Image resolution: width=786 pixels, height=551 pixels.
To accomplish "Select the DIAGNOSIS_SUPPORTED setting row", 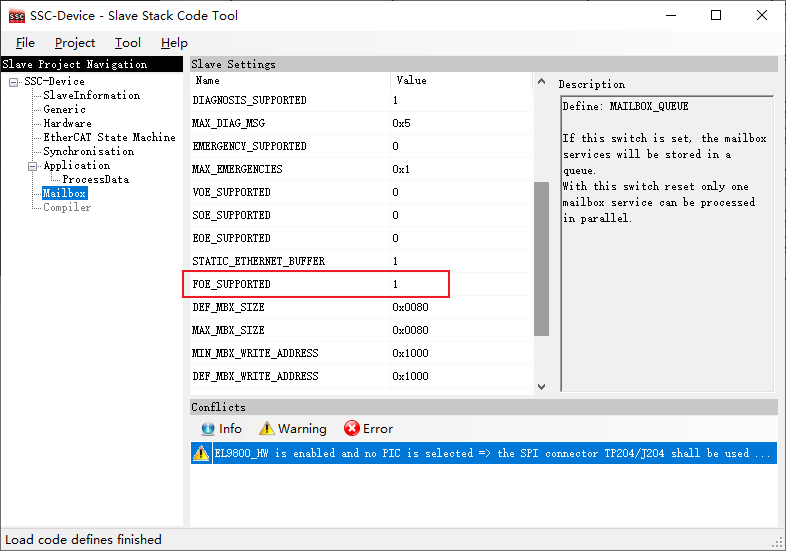I will 361,100.
